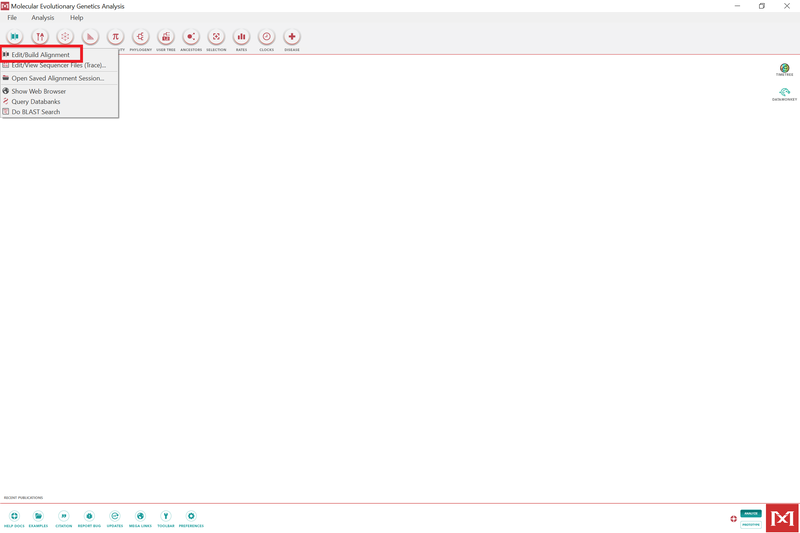Switch to Prototype mode

click(x=751, y=524)
